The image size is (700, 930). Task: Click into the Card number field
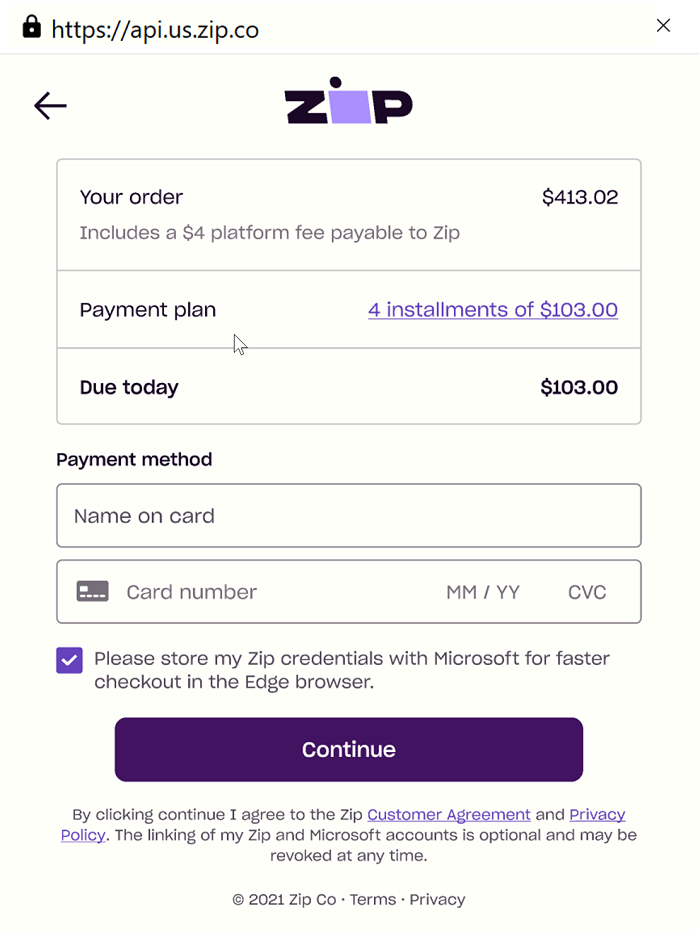[270, 592]
